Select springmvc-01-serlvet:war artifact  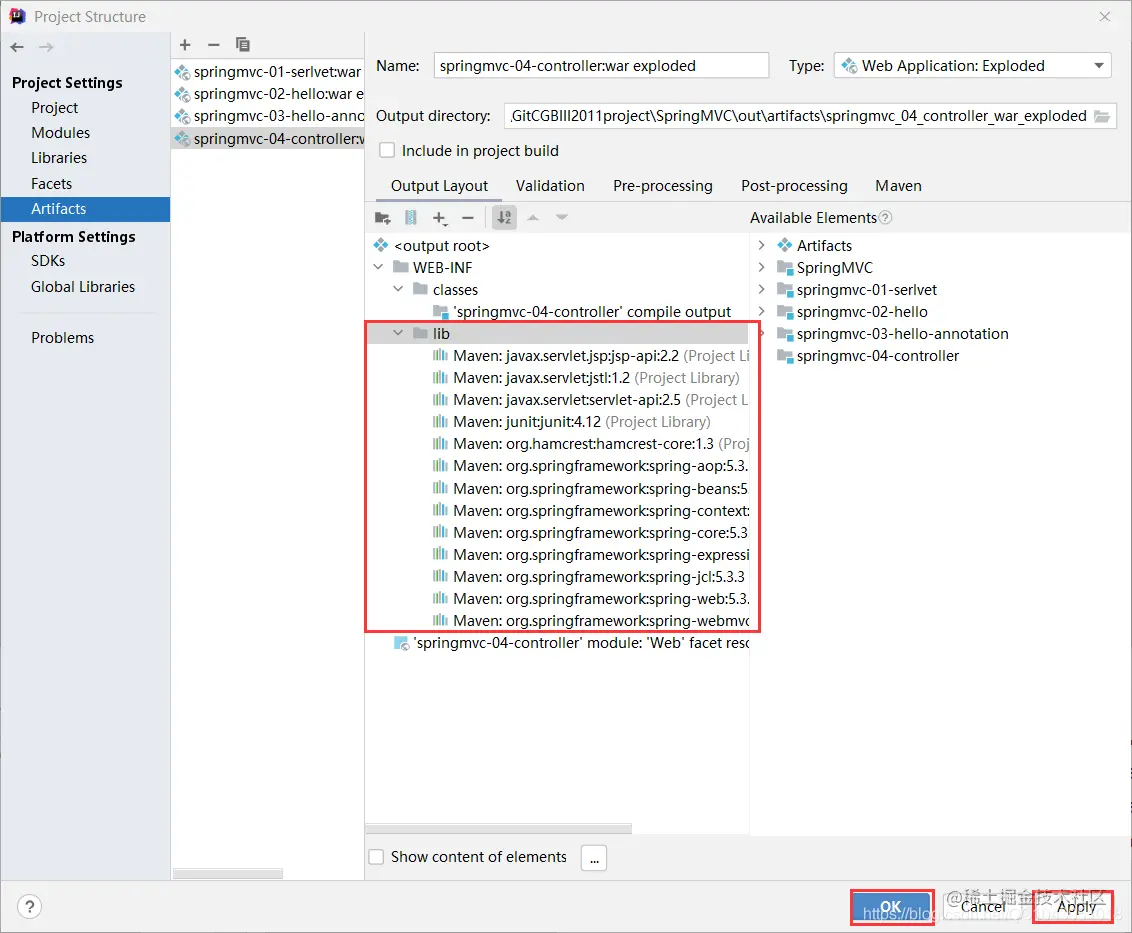[268, 72]
